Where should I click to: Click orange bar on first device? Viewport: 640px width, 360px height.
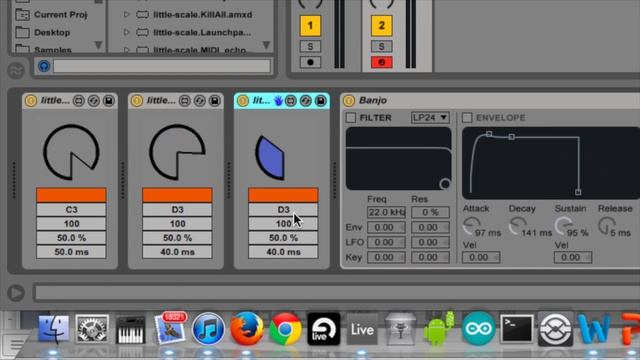pos(71,195)
